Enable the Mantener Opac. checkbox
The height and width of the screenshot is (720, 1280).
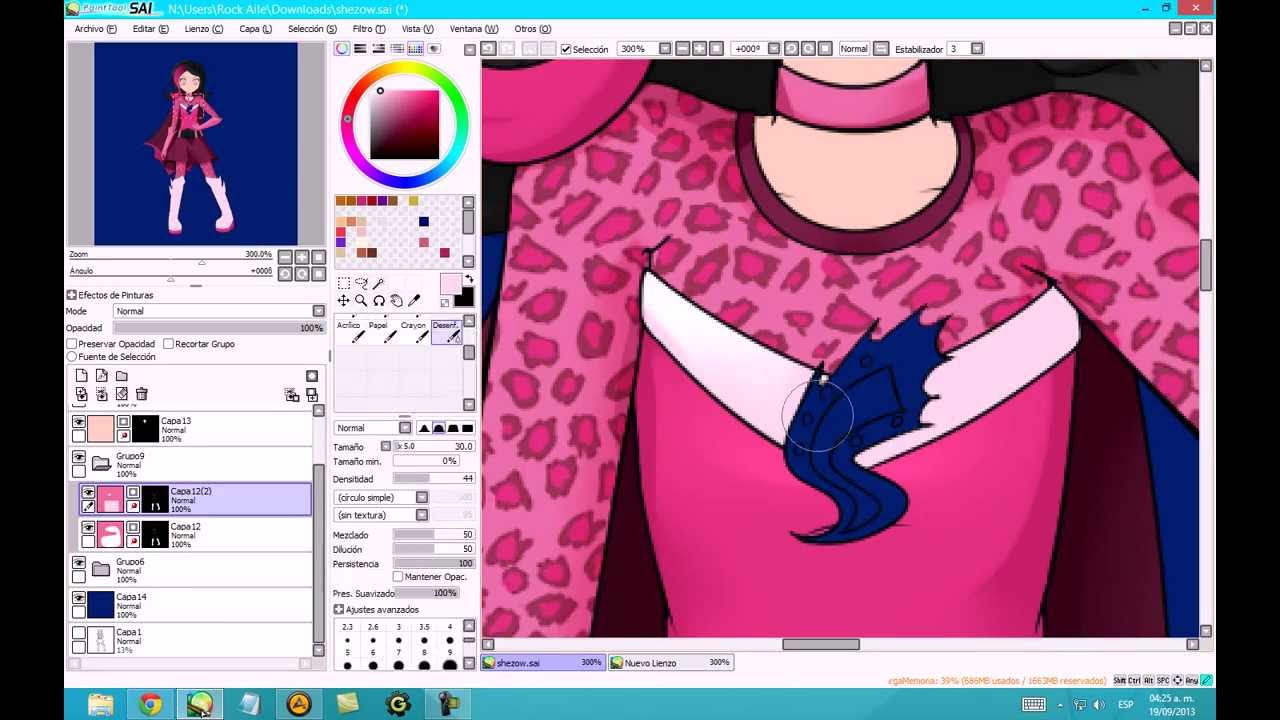pos(398,577)
